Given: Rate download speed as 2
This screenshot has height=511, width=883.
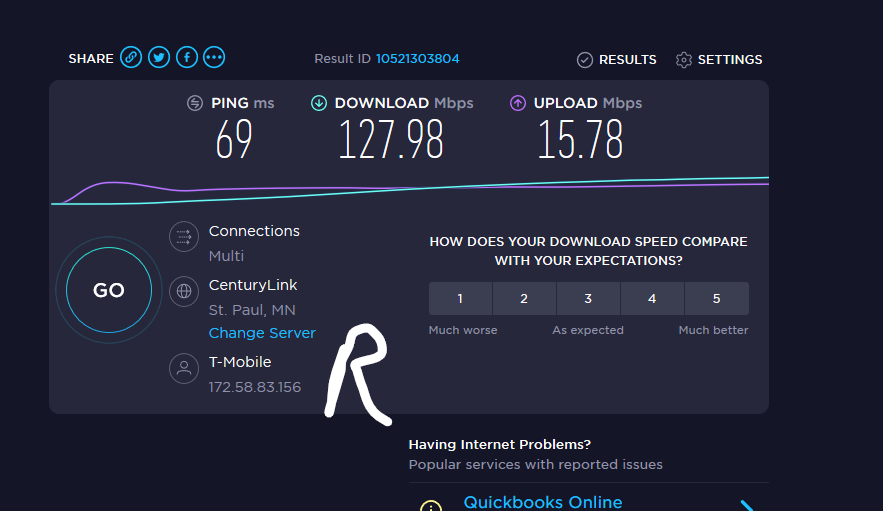Looking at the screenshot, I should 524,299.
